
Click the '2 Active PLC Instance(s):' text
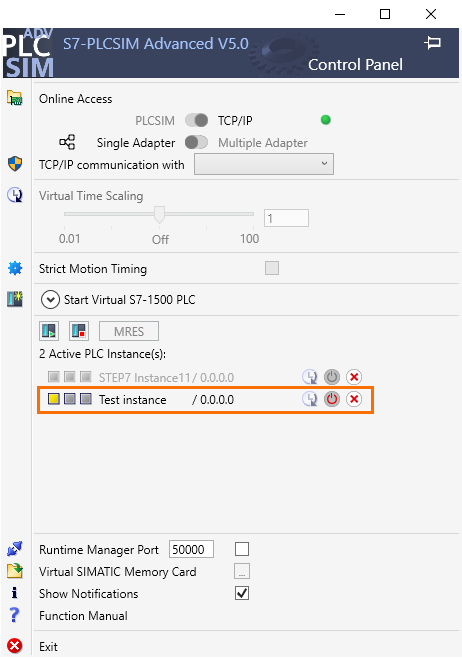(x=102, y=354)
